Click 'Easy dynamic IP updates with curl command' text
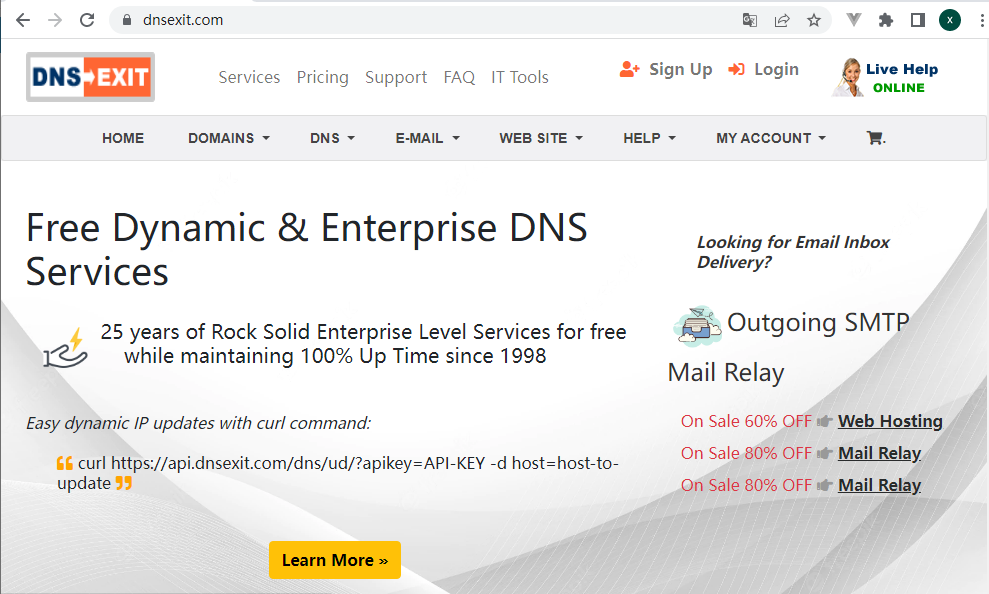 pos(198,423)
